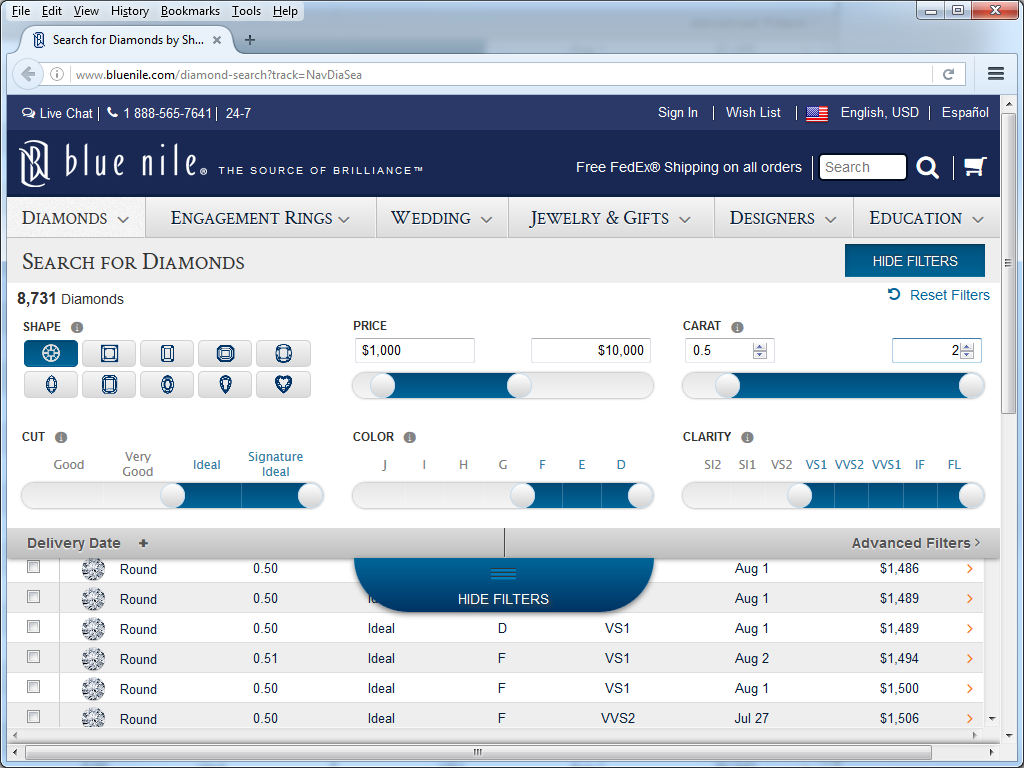Choose the Heart diamond shape
1024x768 pixels.
tap(283, 385)
